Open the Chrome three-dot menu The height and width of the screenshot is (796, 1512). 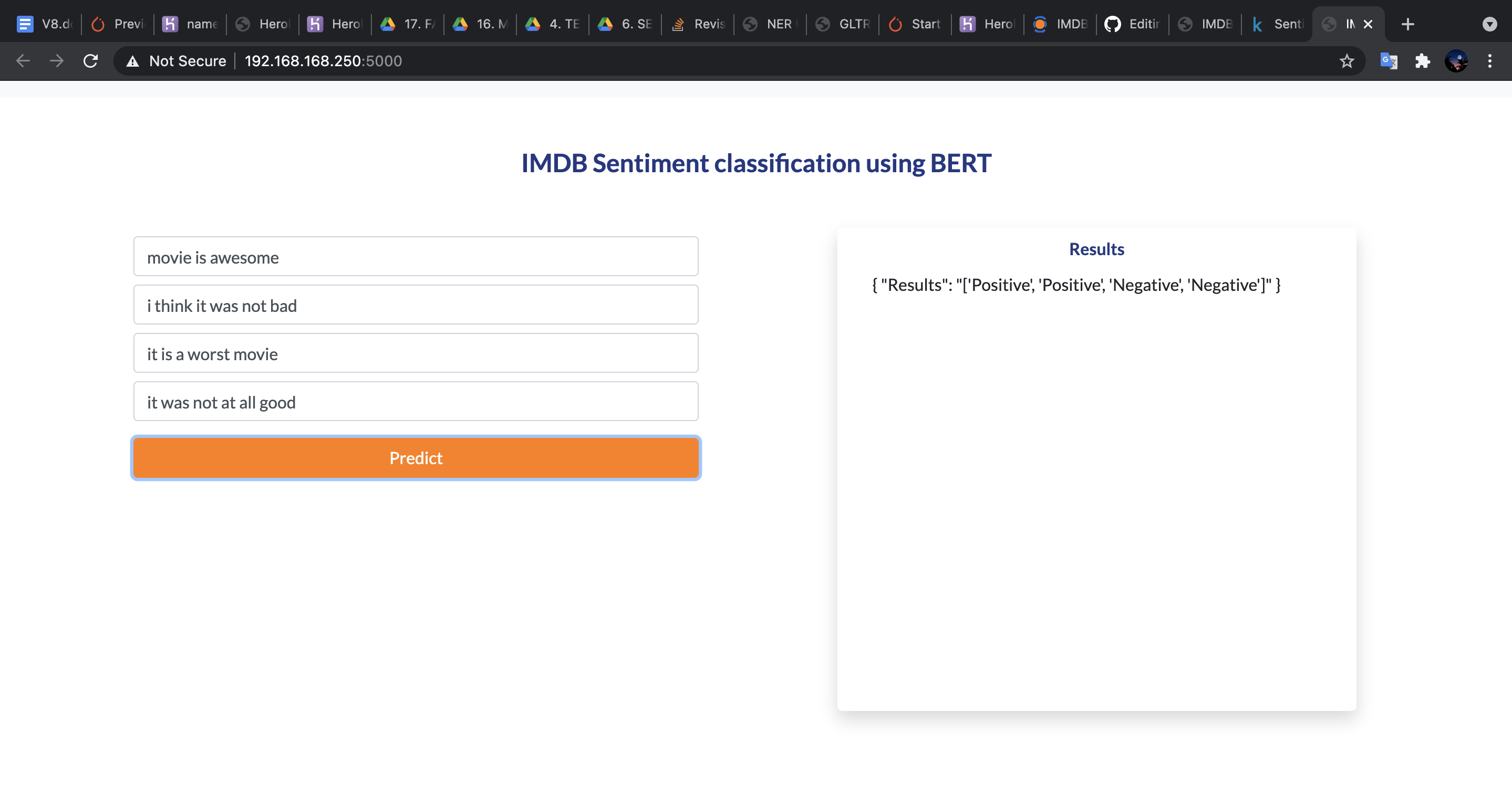point(1490,61)
